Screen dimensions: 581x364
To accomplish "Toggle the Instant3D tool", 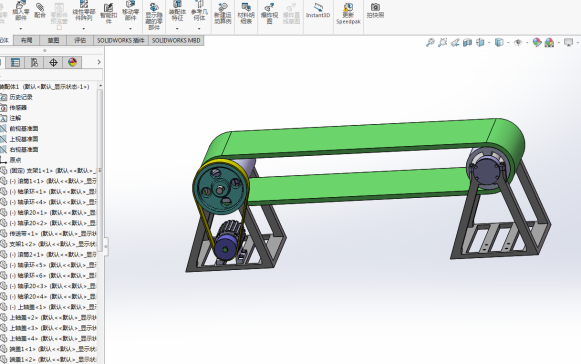I will pos(318,10).
